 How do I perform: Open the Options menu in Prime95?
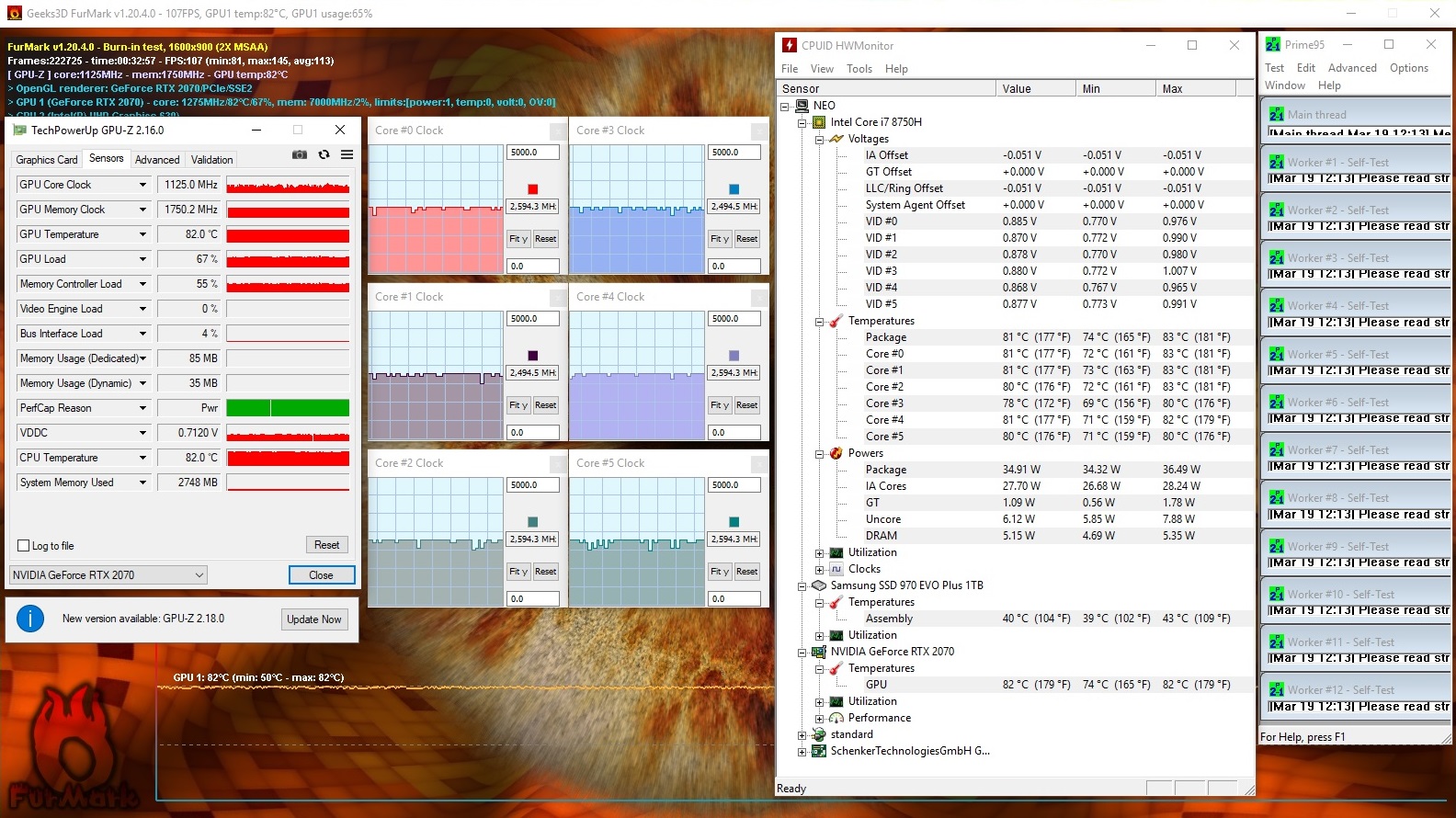[1409, 68]
